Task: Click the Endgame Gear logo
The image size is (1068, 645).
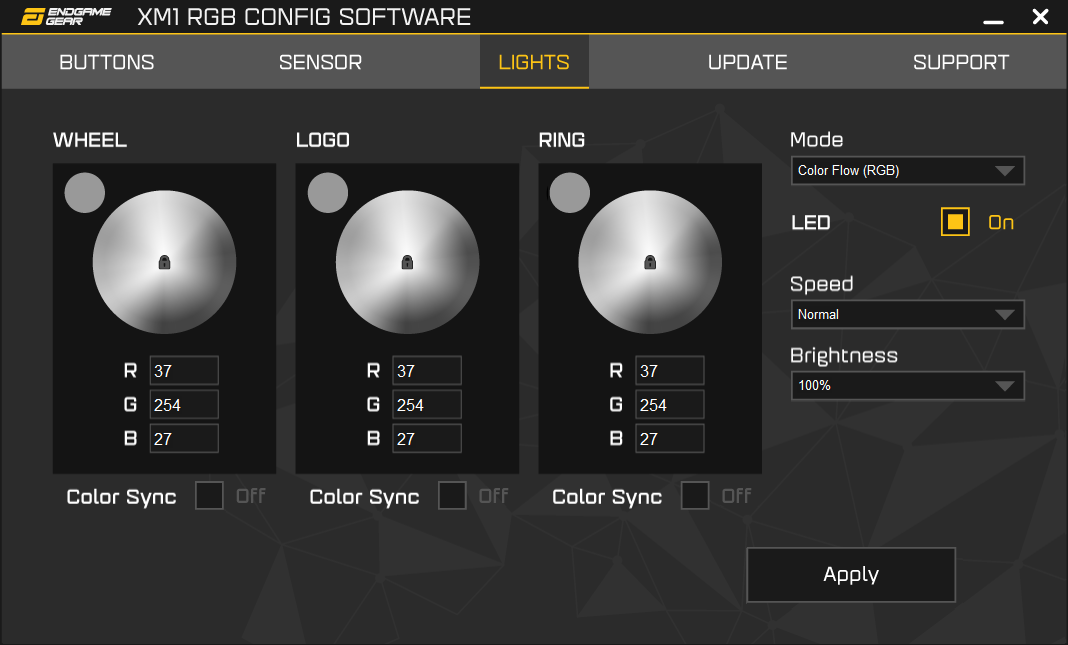Action: 65,16
